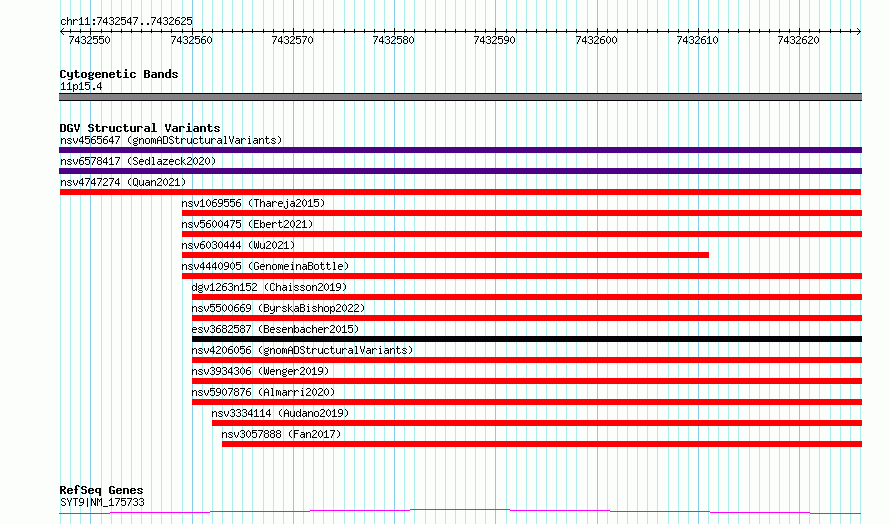Click the gray 11p15.4 cytogenetic band bar
This screenshot has width=890, height=524.
[x=460, y=97]
